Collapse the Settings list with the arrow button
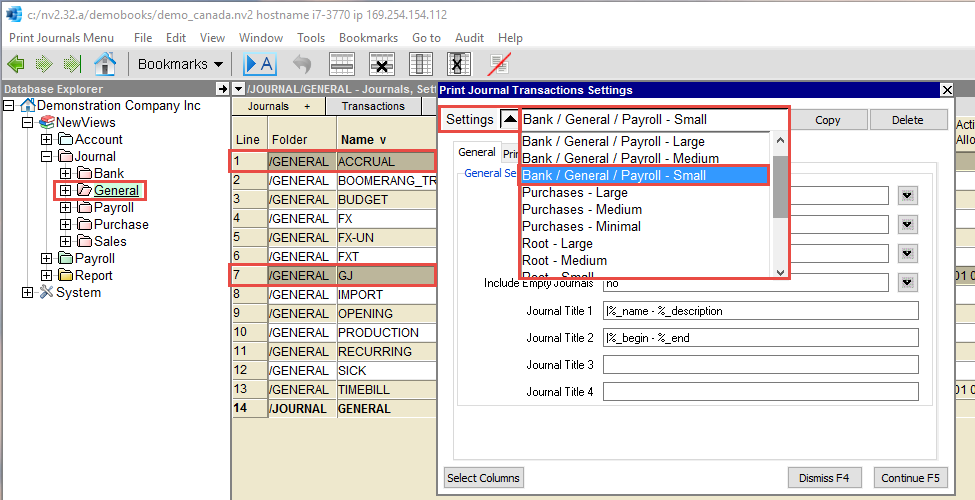This screenshot has width=975, height=500. (509, 119)
